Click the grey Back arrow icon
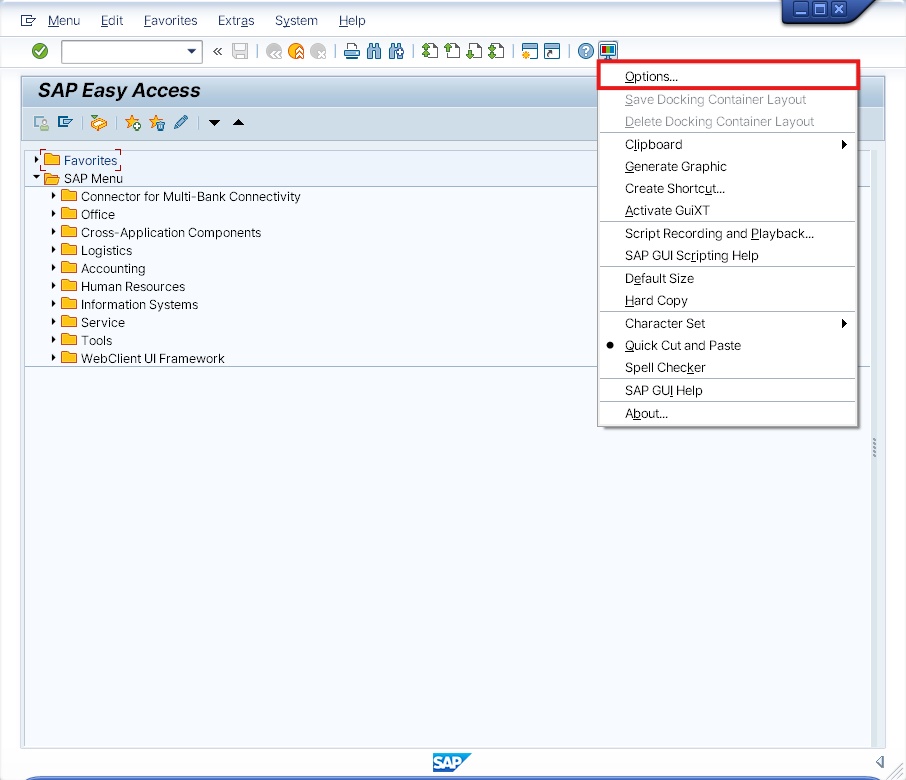 (274, 51)
